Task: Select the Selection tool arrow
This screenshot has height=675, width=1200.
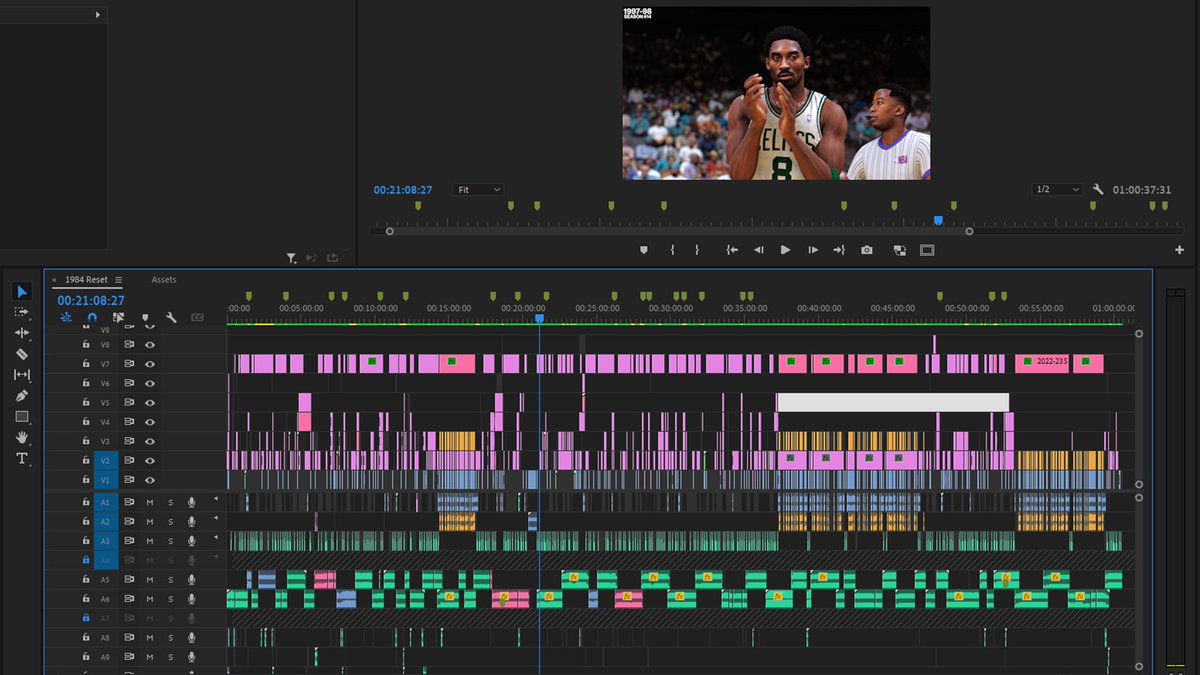Action: [22, 291]
